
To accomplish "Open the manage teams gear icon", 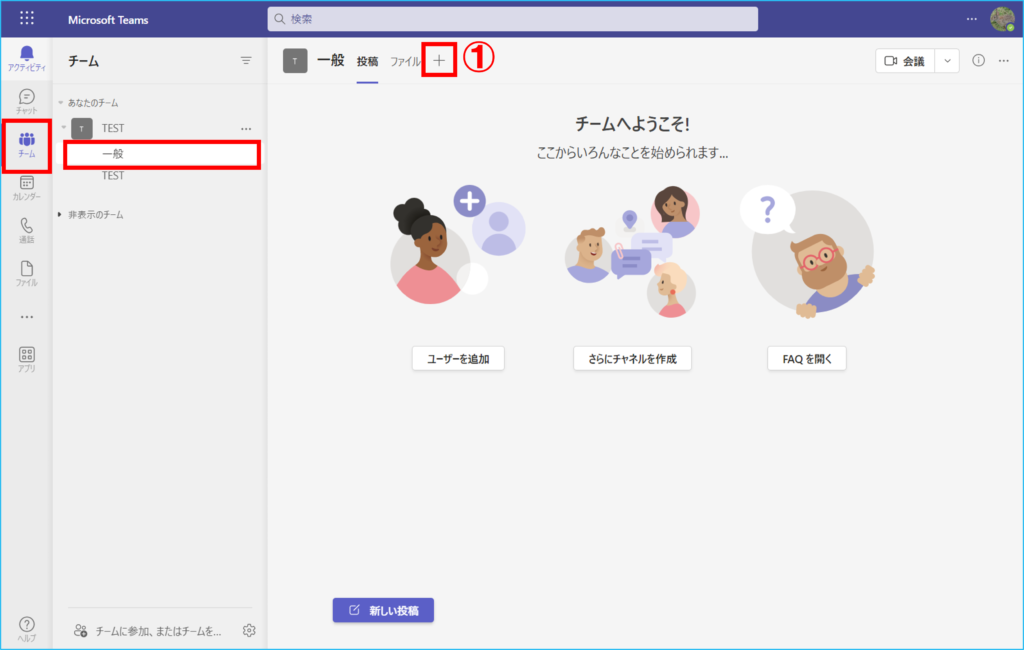I will (x=249, y=630).
